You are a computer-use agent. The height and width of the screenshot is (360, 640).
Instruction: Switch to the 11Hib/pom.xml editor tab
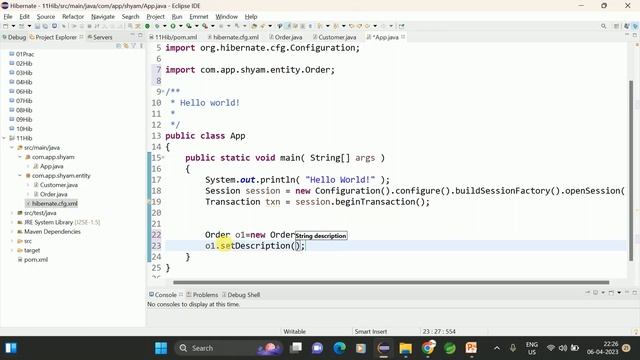click(x=173, y=37)
